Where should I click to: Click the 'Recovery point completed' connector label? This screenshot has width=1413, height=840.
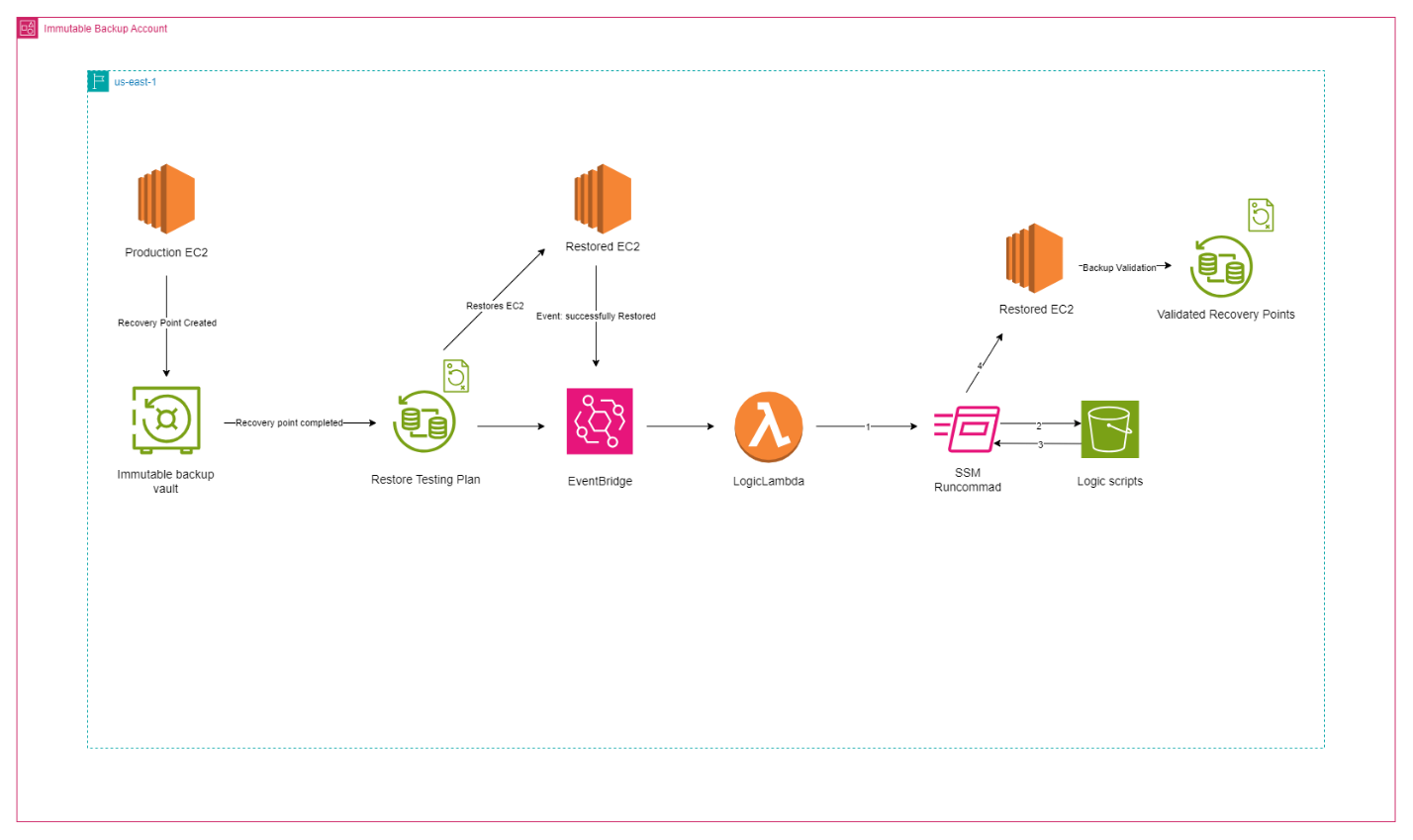[x=289, y=422]
